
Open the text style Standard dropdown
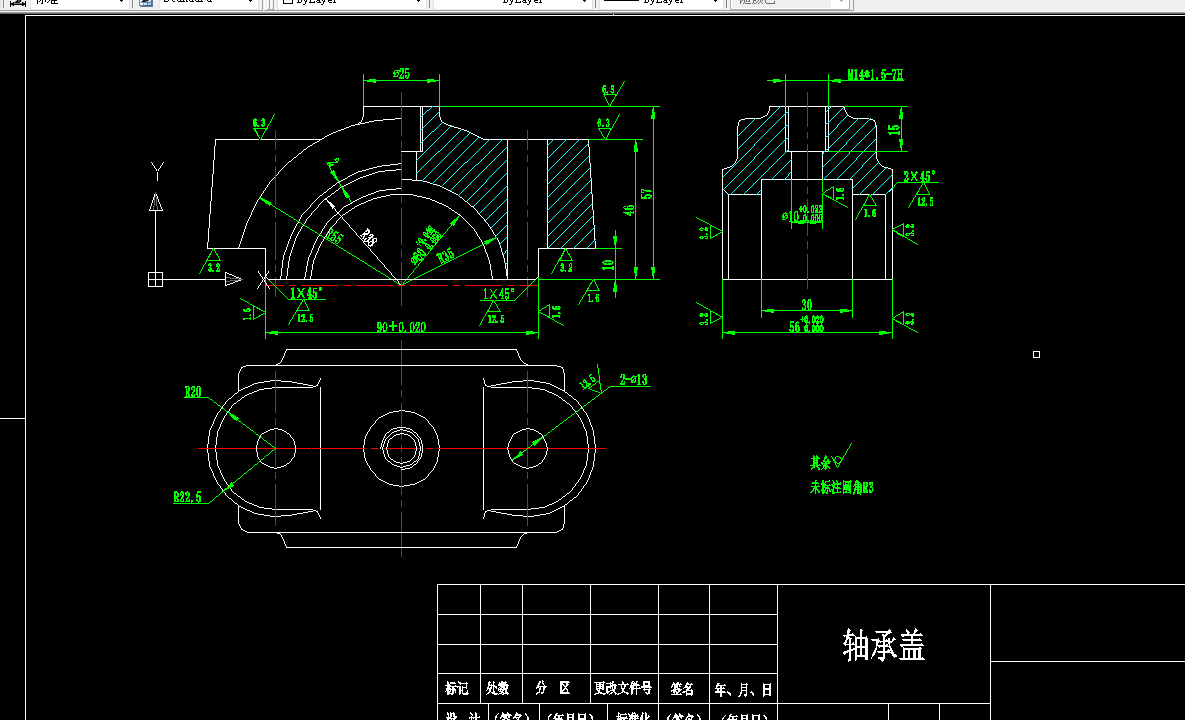coord(249,4)
